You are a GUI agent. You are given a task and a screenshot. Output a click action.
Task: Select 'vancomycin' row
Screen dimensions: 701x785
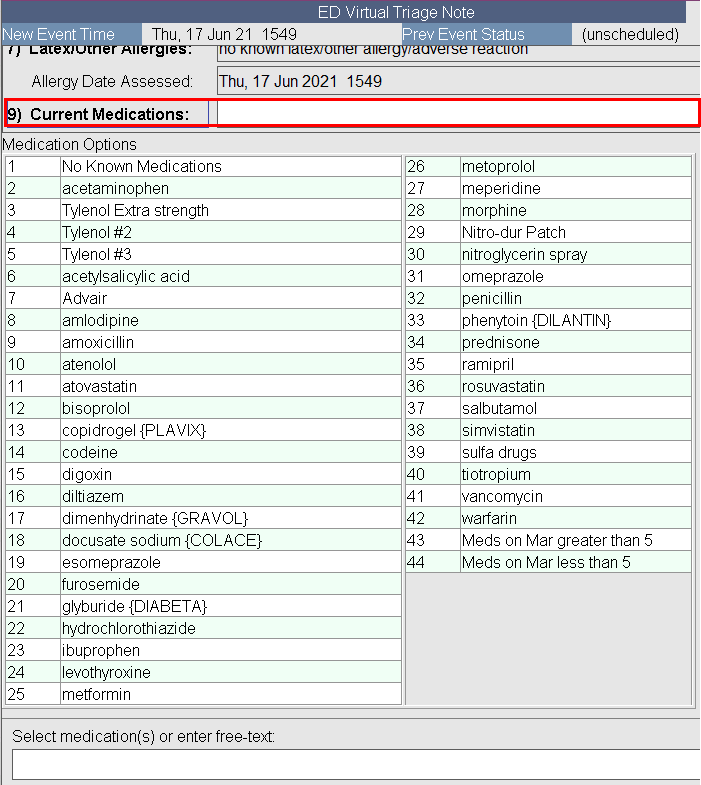(549, 497)
